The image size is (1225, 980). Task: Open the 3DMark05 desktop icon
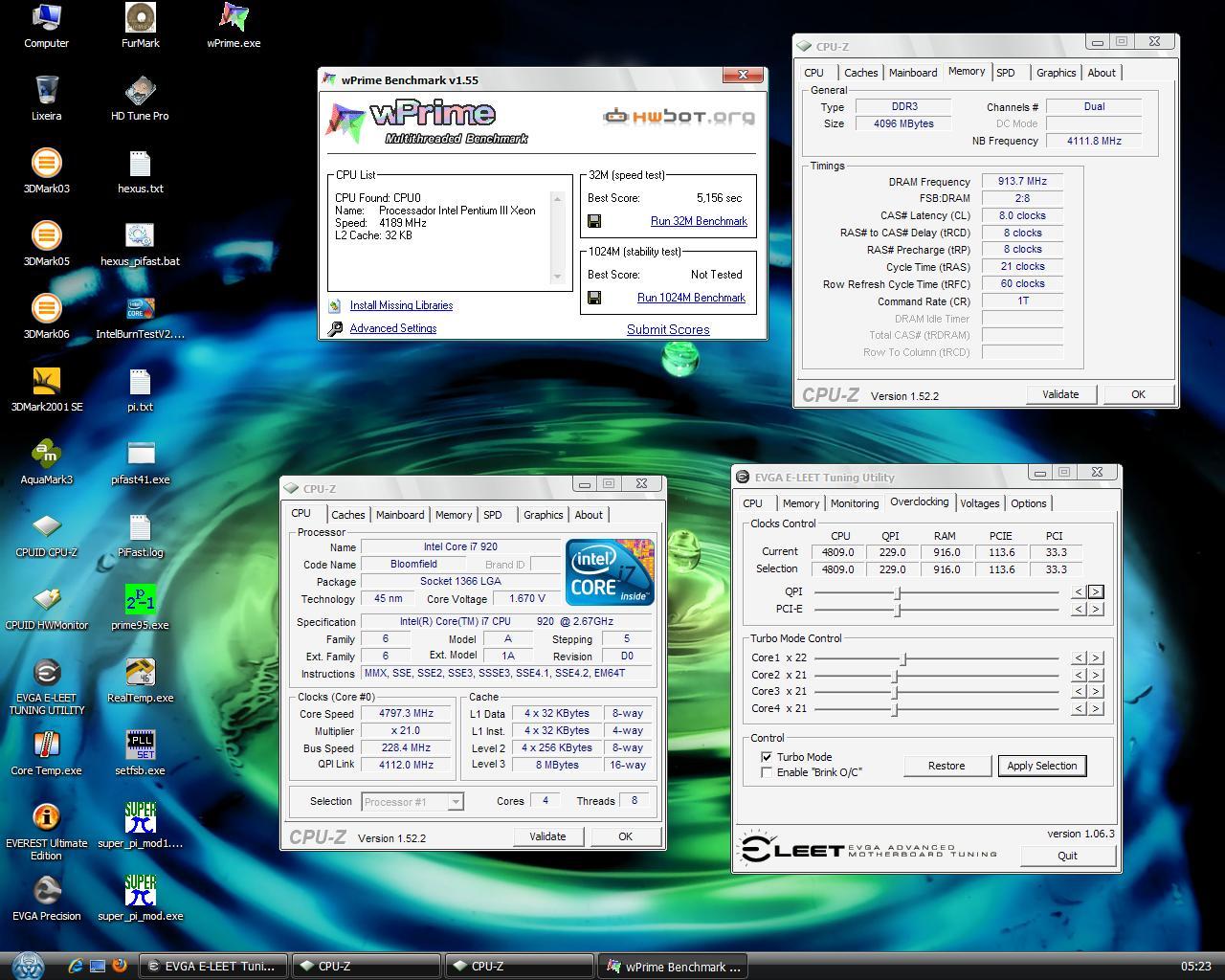tap(46, 244)
